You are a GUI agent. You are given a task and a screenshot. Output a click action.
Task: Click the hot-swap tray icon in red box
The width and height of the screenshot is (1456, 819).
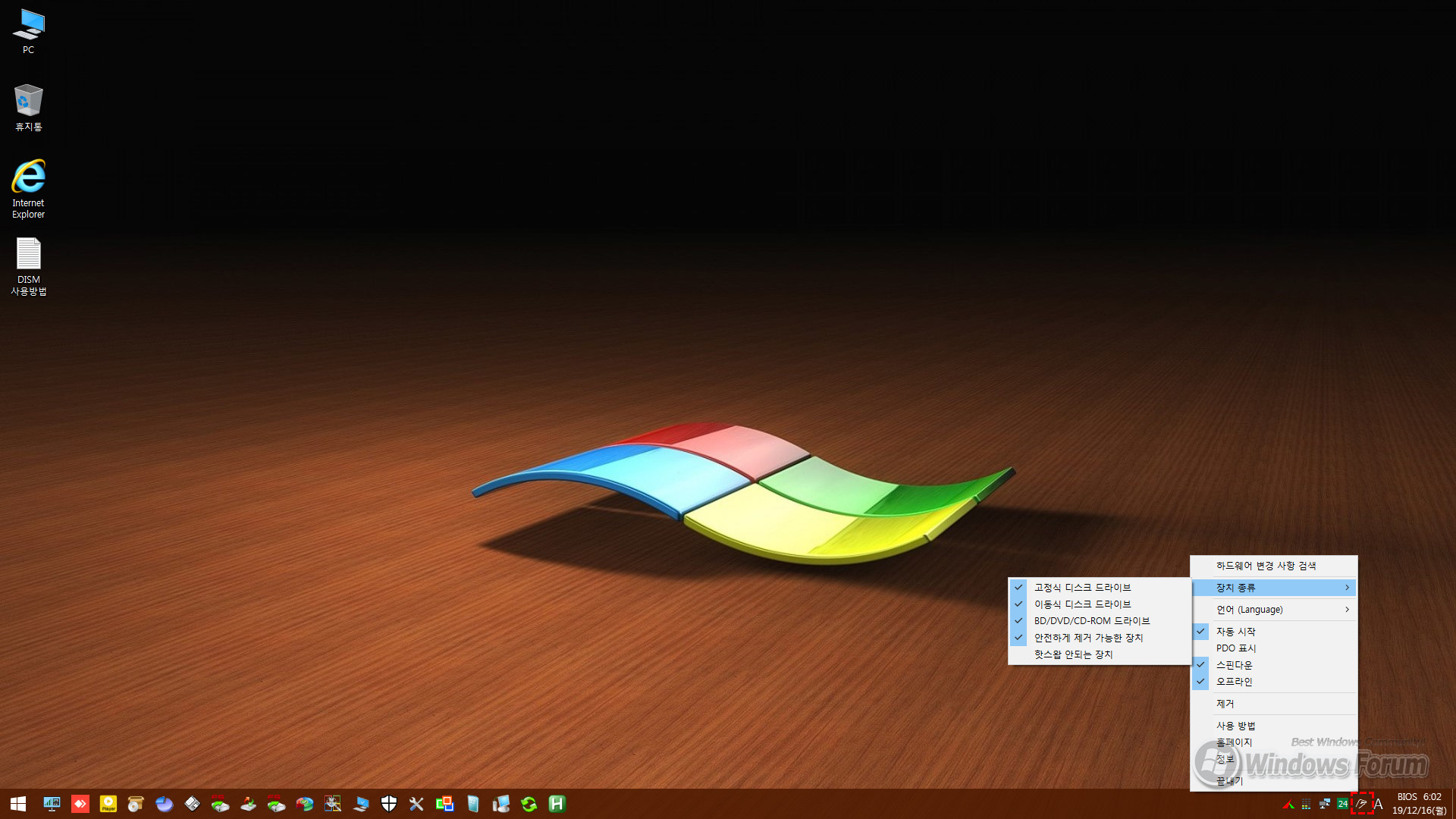pyautogui.click(x=1362, y=804)
